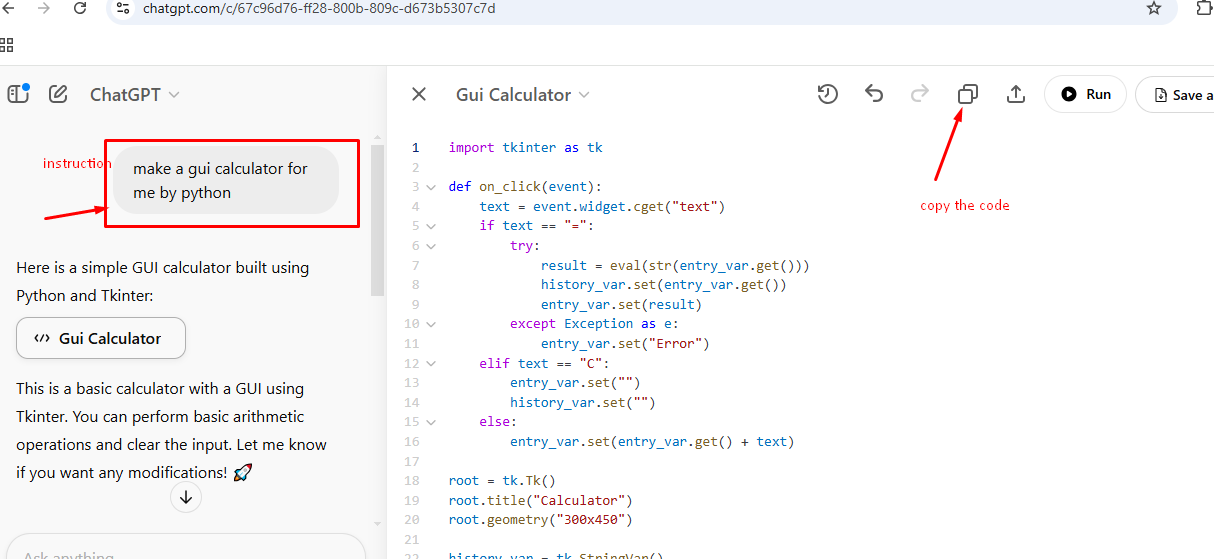Bookmark this page with star icon
The image size is (1214, 559).
(1153, 9)
